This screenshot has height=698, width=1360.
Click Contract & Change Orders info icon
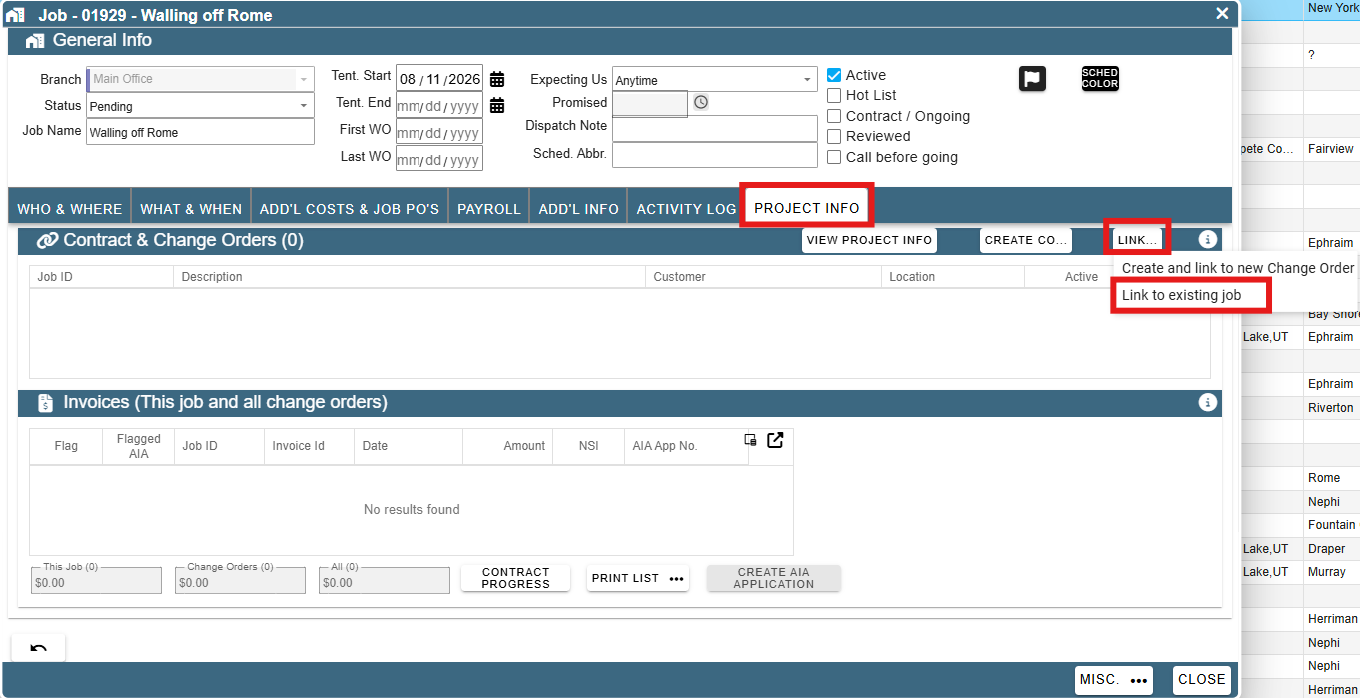click(x=1208, y=240)
